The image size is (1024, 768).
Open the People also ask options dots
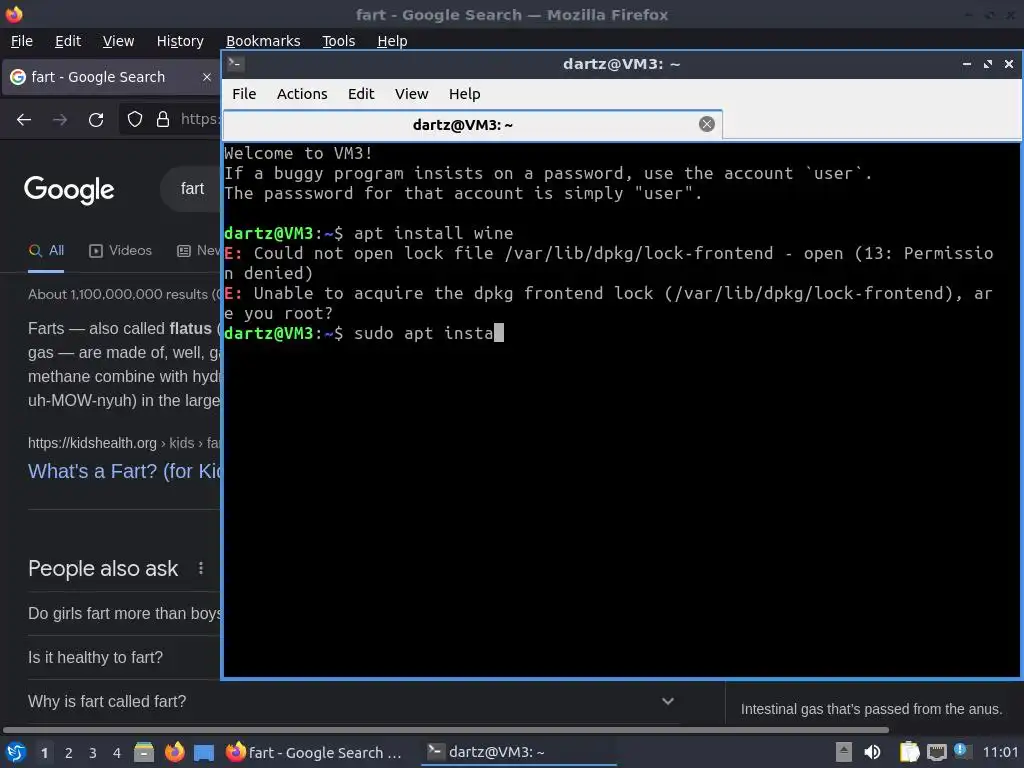point(200,568)
